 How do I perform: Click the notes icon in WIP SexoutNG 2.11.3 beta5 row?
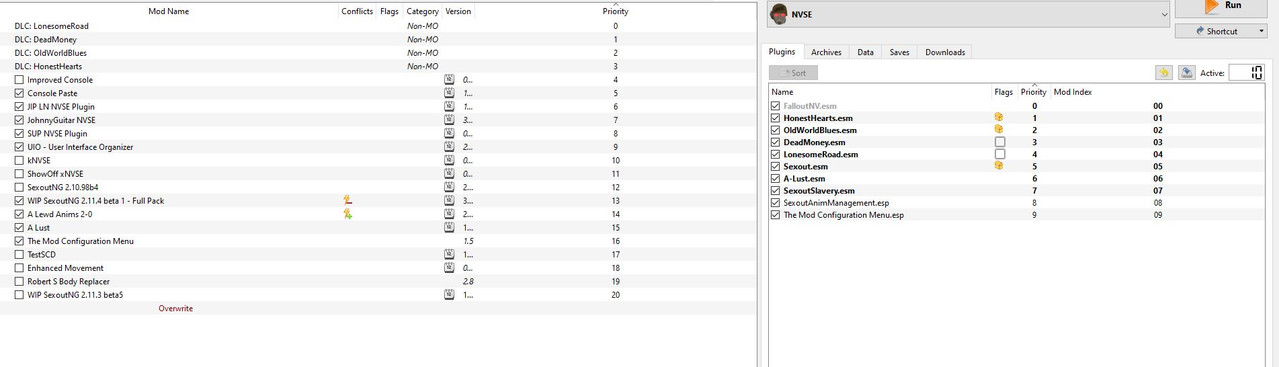(x=450, y=295)
